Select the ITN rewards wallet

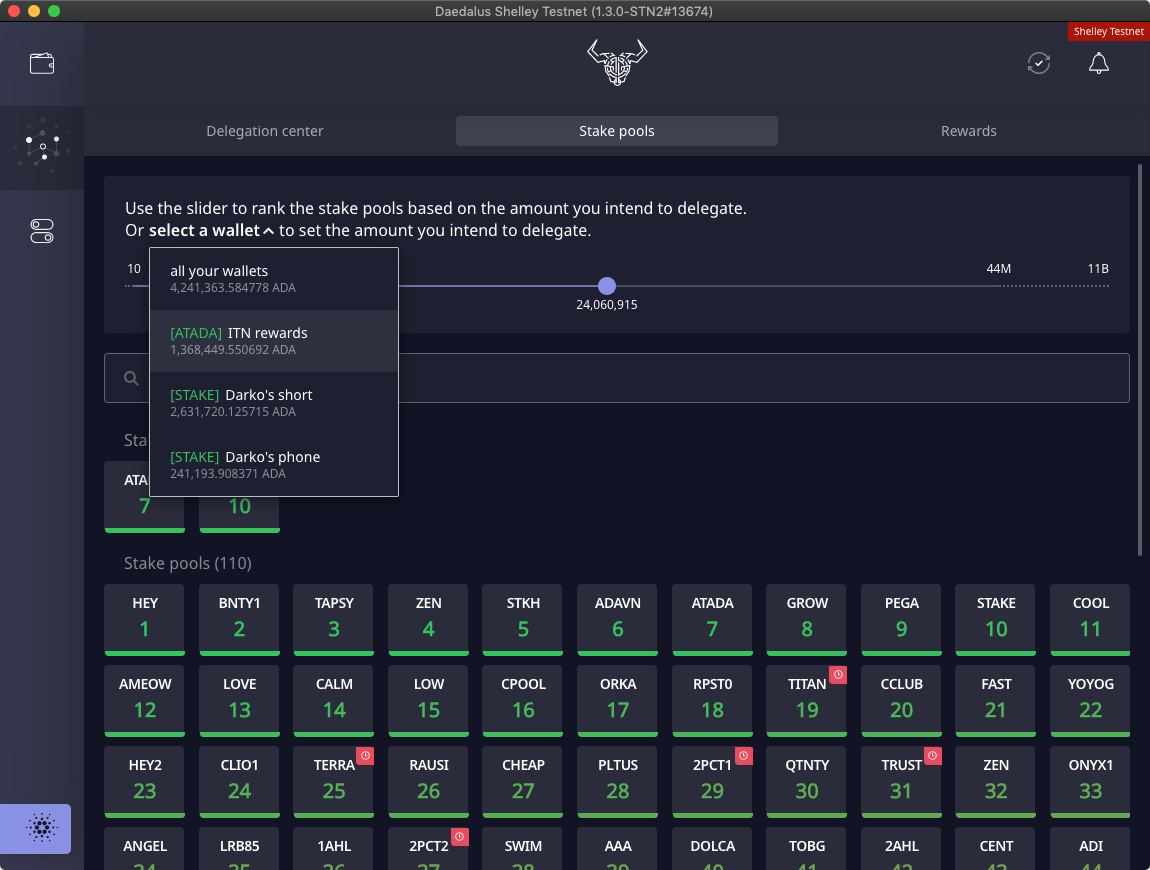[x=274, y=340]
